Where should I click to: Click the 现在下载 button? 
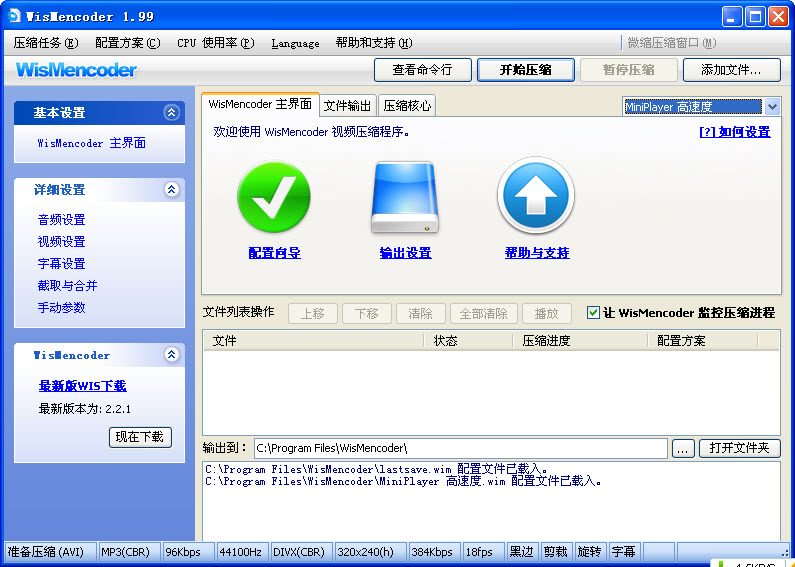pos(140,437)
